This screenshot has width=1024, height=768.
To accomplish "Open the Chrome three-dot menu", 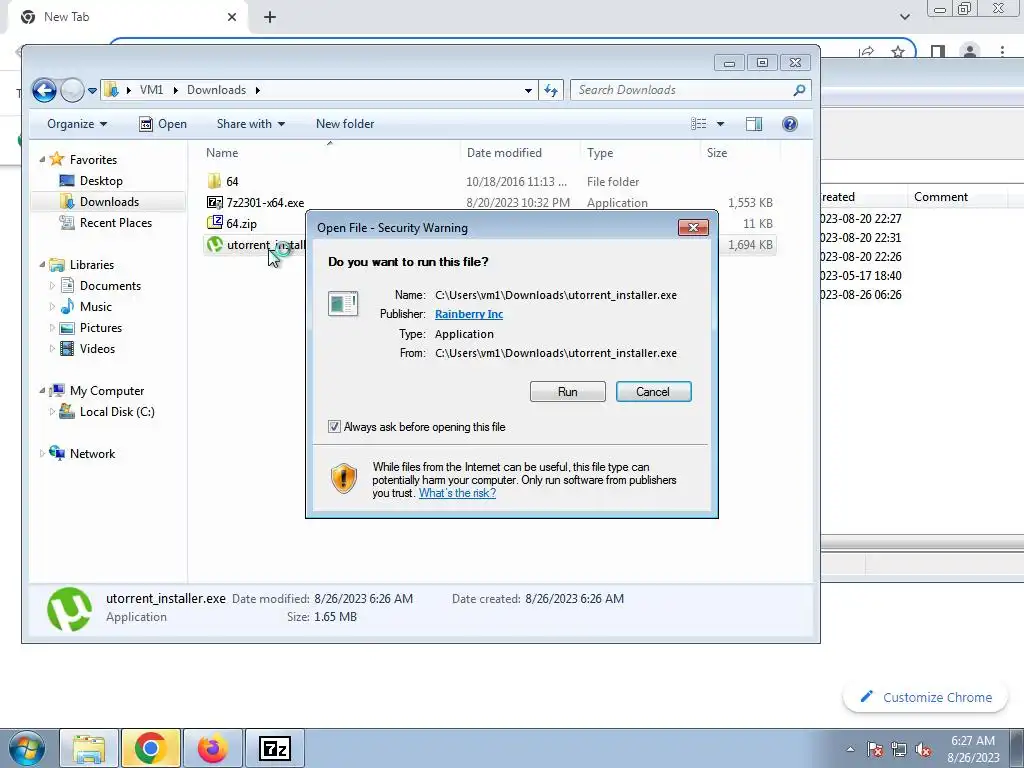I will [x=1002, y=52].
